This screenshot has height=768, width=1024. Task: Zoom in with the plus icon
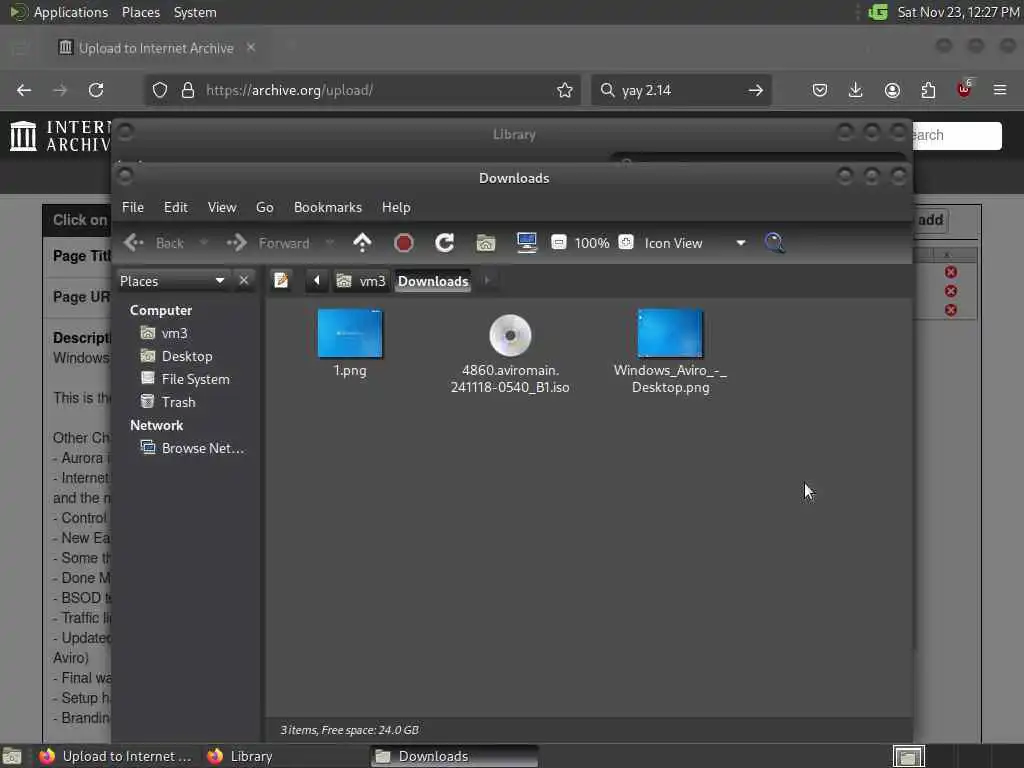tap(626, 242)
